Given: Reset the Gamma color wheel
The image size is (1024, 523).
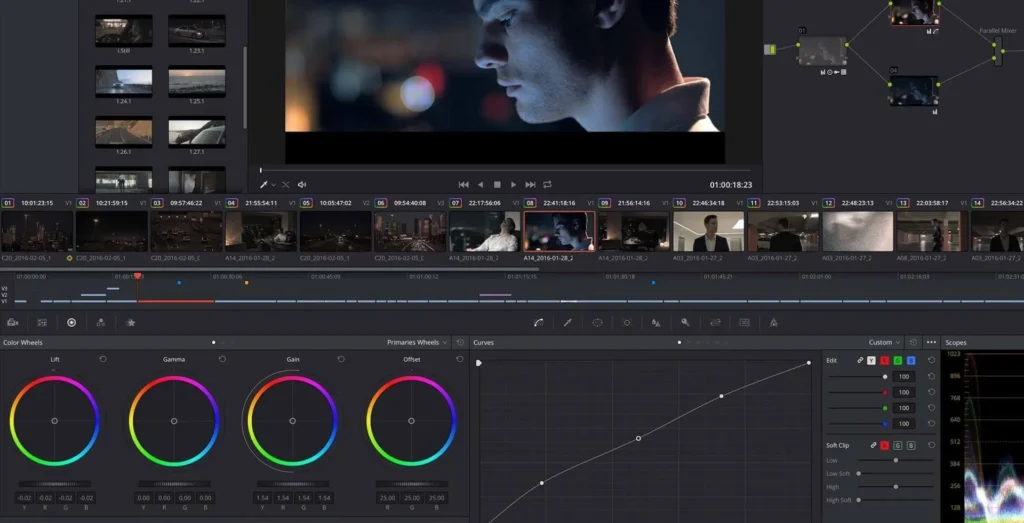Looking at the screenshot, I should coord(222,359).
